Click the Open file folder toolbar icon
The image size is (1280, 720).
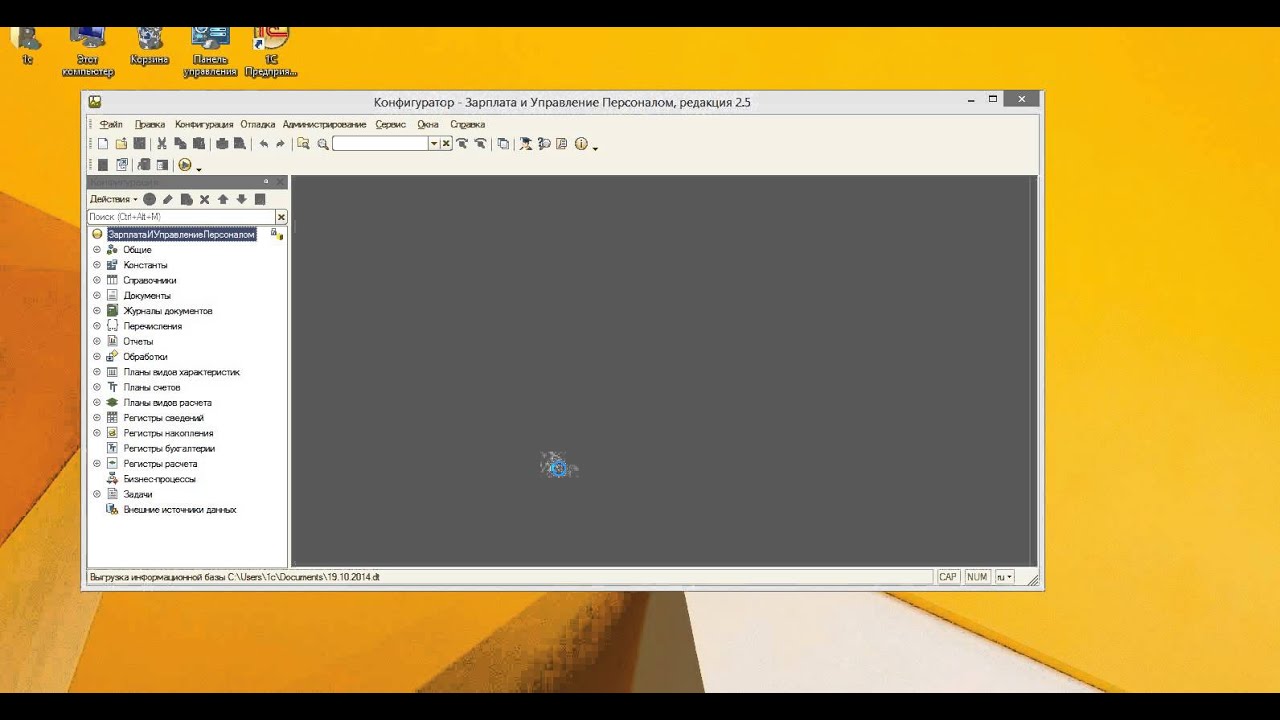(121, 144)
